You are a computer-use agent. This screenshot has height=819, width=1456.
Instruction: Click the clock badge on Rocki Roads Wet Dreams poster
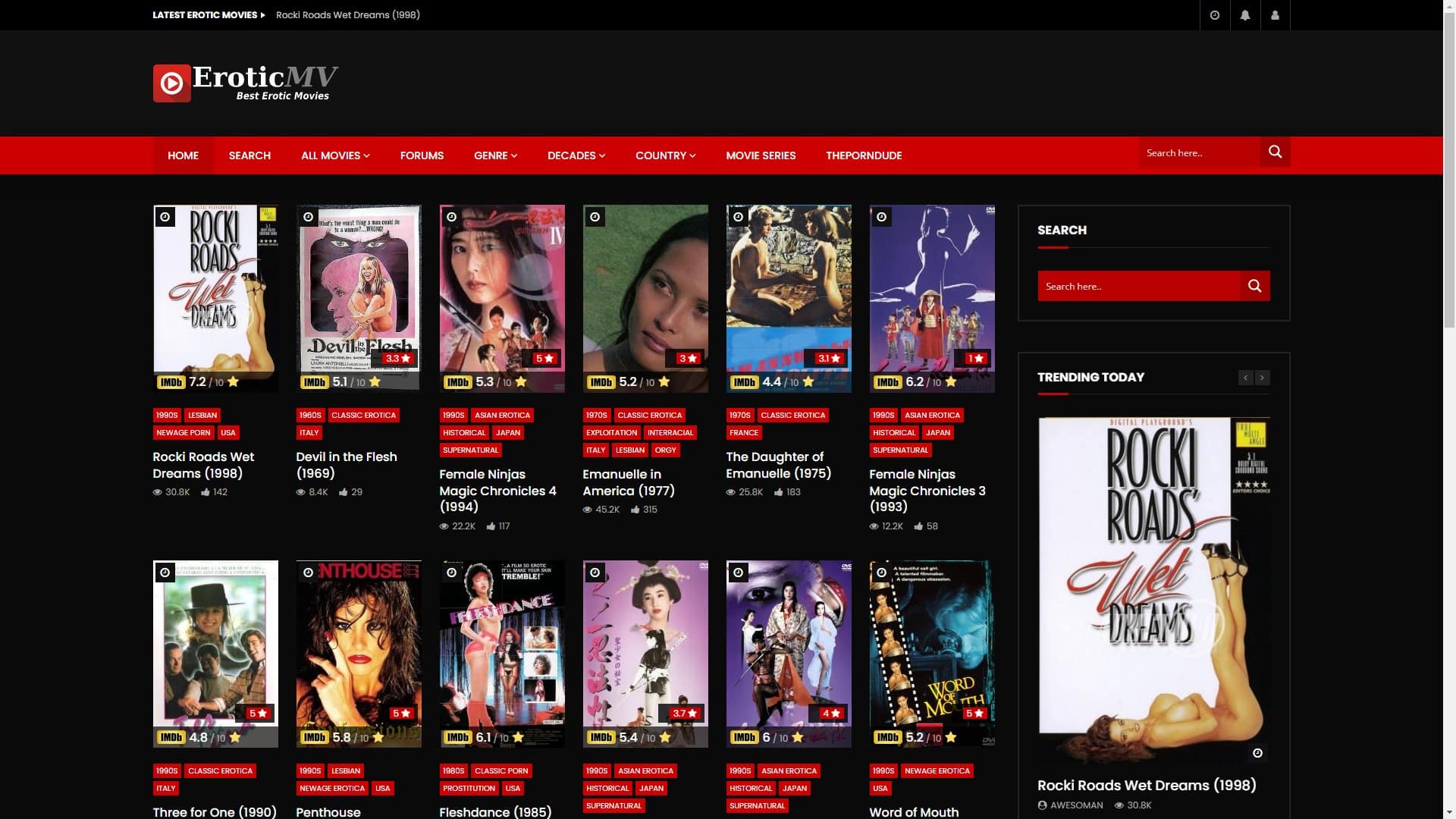[164, 217]
